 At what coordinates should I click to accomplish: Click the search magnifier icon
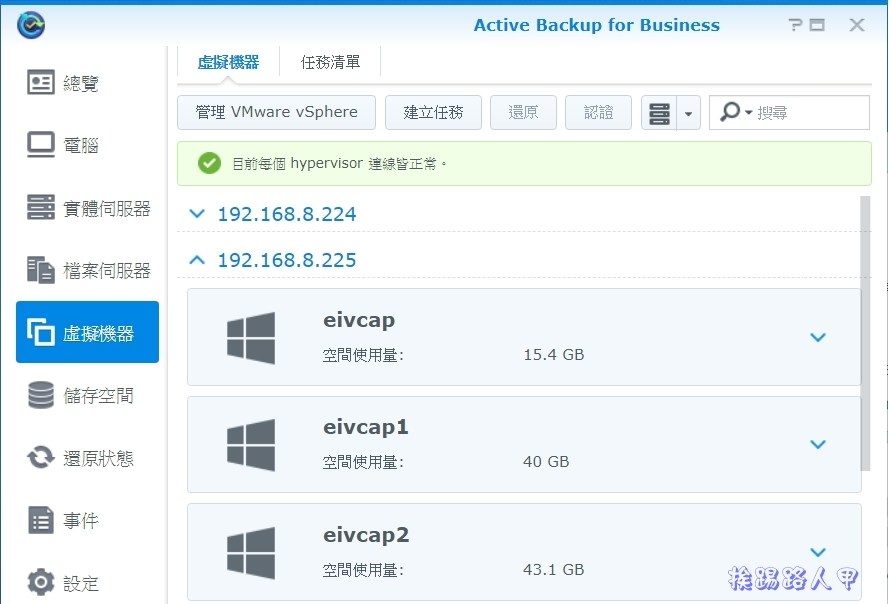(730, 112)
